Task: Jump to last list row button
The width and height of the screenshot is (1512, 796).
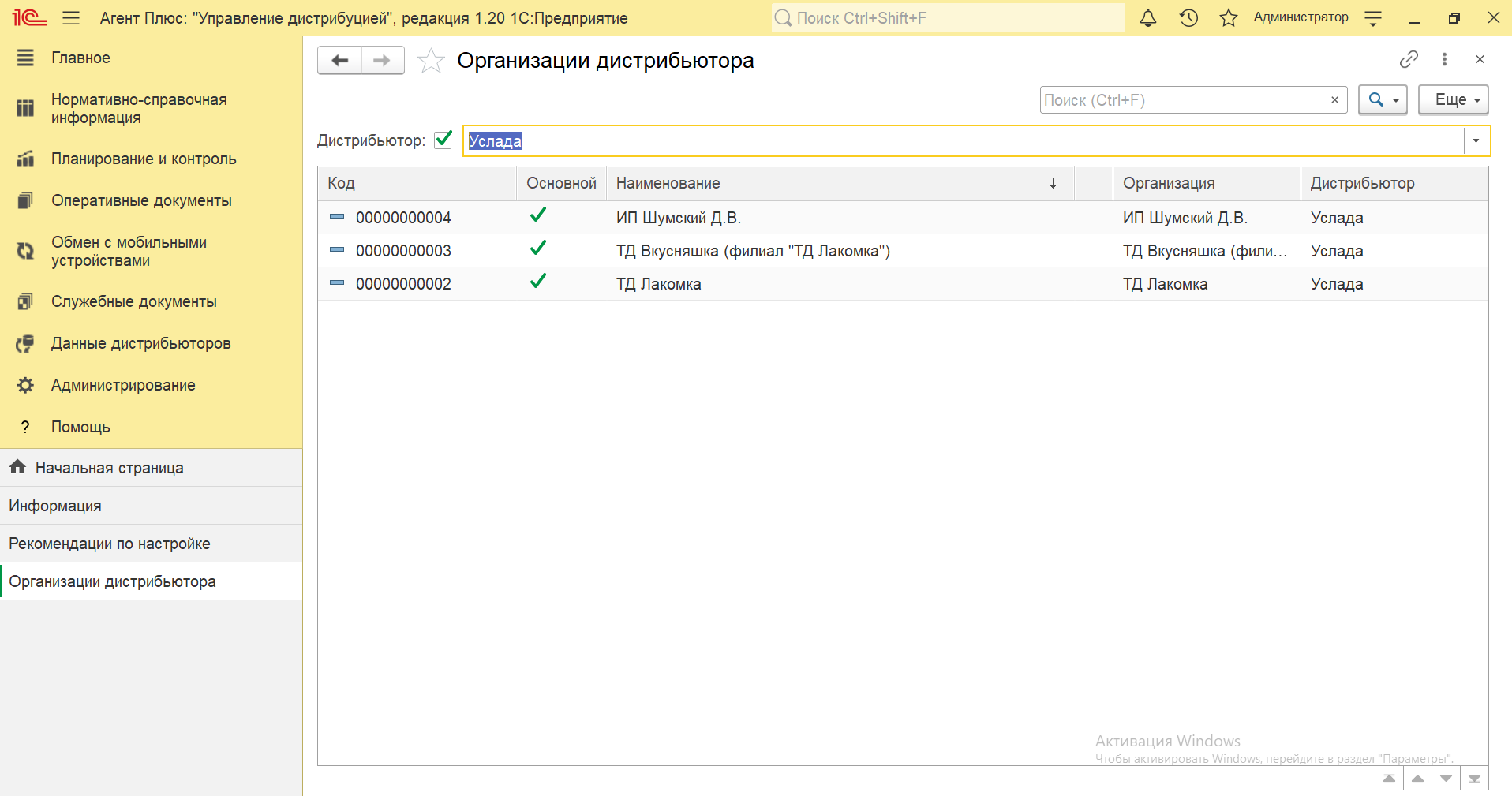Action: tap(1474, 779)
